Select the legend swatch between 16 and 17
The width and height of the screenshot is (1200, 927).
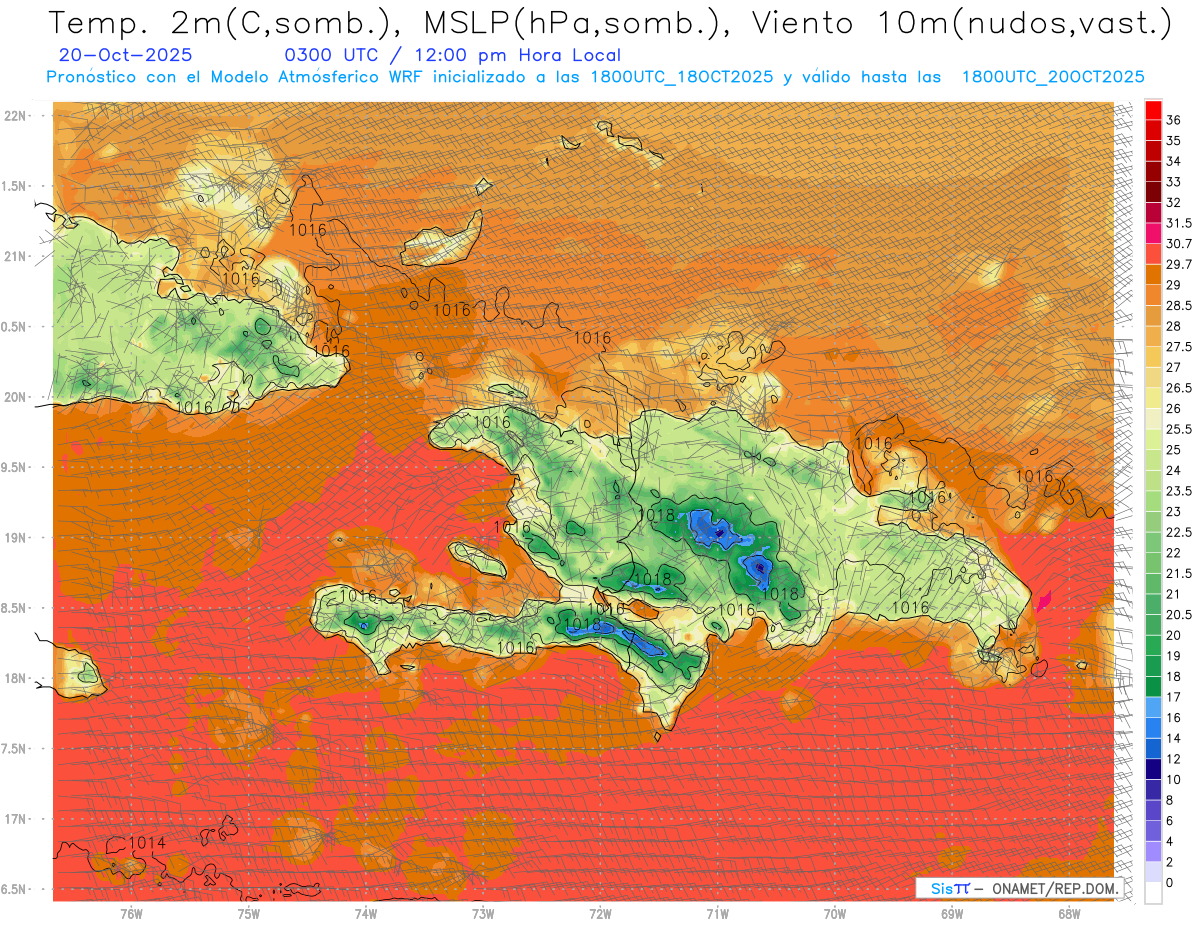point(1153,707)
